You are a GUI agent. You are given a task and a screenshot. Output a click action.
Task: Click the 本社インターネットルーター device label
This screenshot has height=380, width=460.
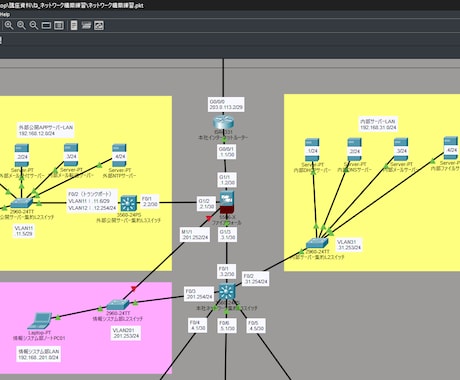point(223,138)
